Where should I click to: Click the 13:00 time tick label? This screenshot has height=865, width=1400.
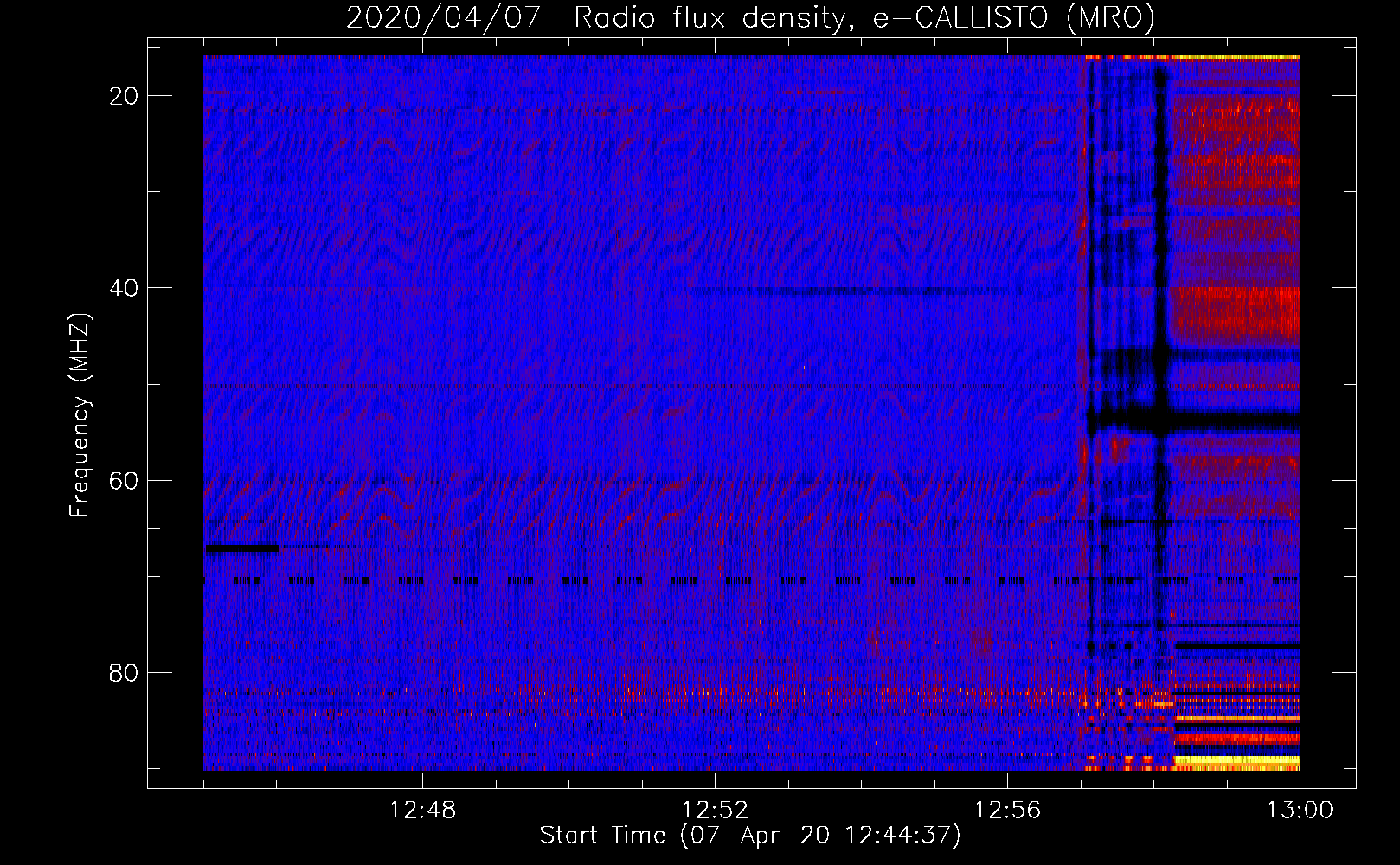1300,811
